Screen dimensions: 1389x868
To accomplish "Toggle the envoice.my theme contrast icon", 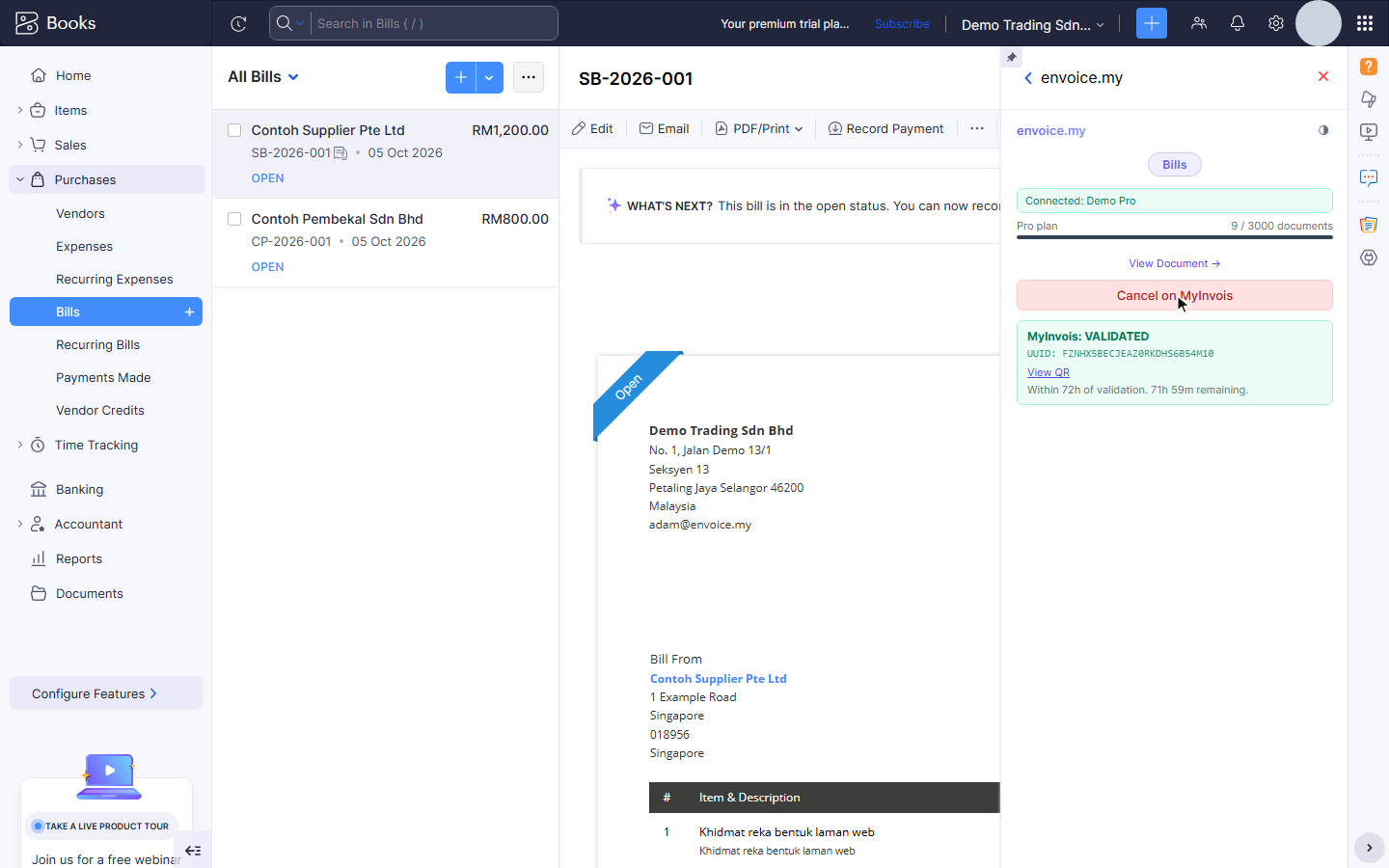I will click(1323, 130).
